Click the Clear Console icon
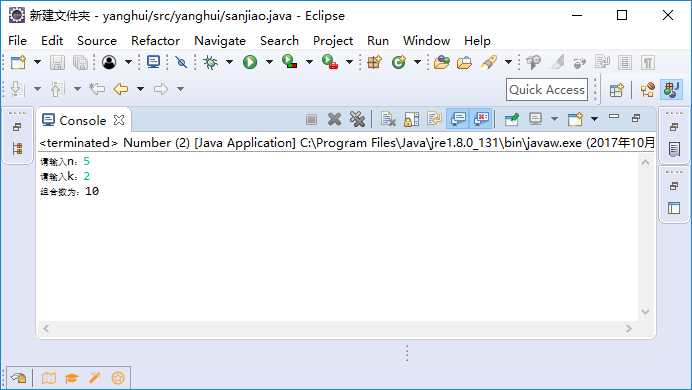Viewport: 692px width, 390px height. (x=388, y=119)
